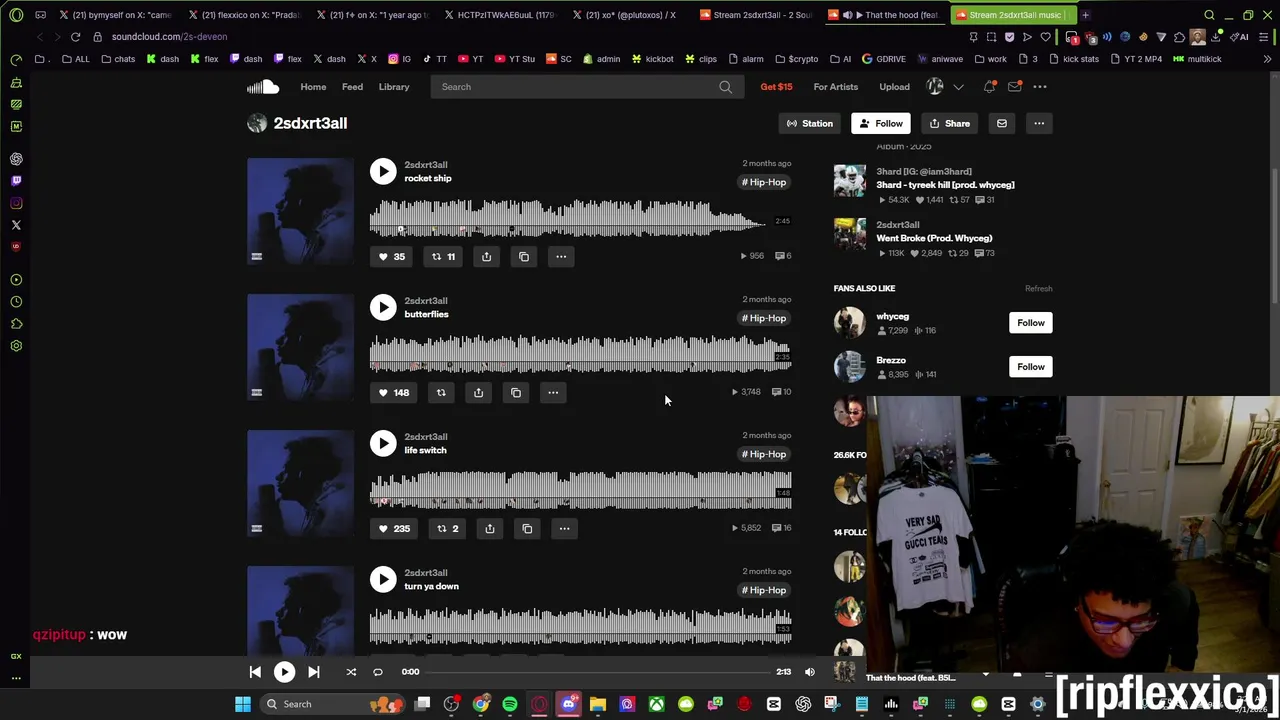1280x720 pixels.
Task: Open the Library page
Action: [394, 87]
